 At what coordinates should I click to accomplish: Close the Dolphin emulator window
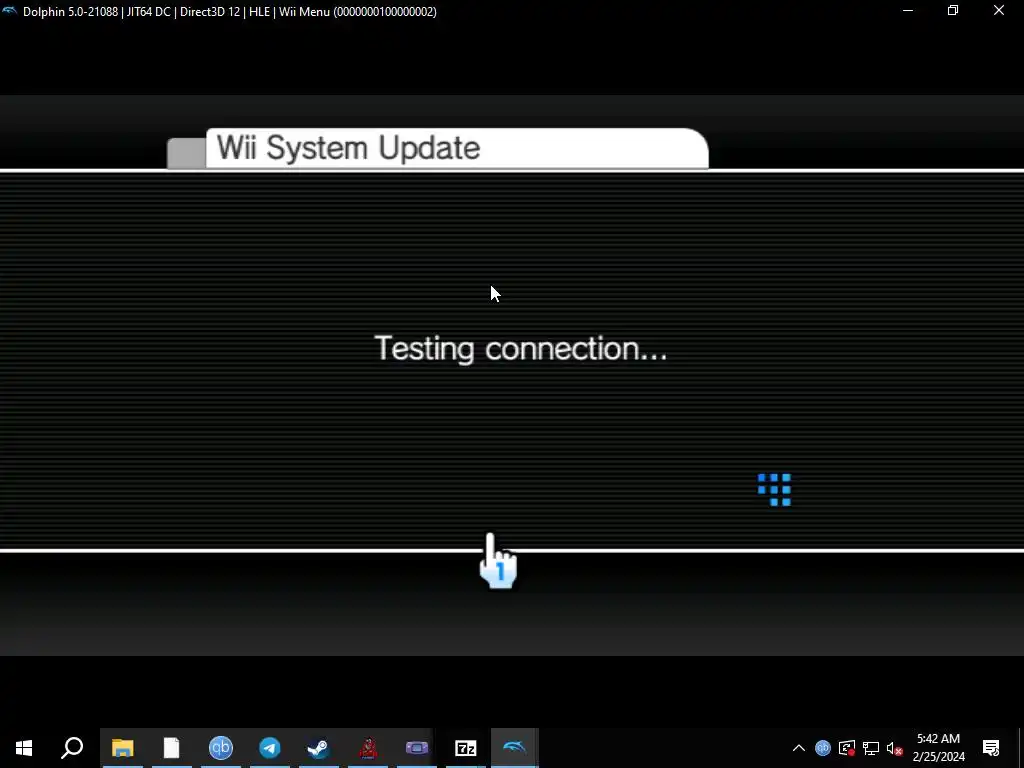(x=999, y=10)
